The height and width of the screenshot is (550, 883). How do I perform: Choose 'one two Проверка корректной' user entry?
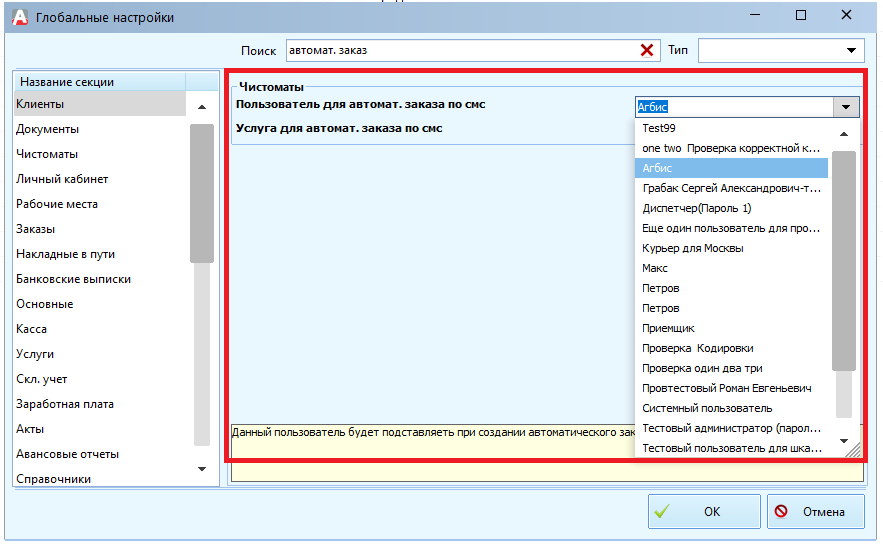pyautogui.click(x=732, y=148)
